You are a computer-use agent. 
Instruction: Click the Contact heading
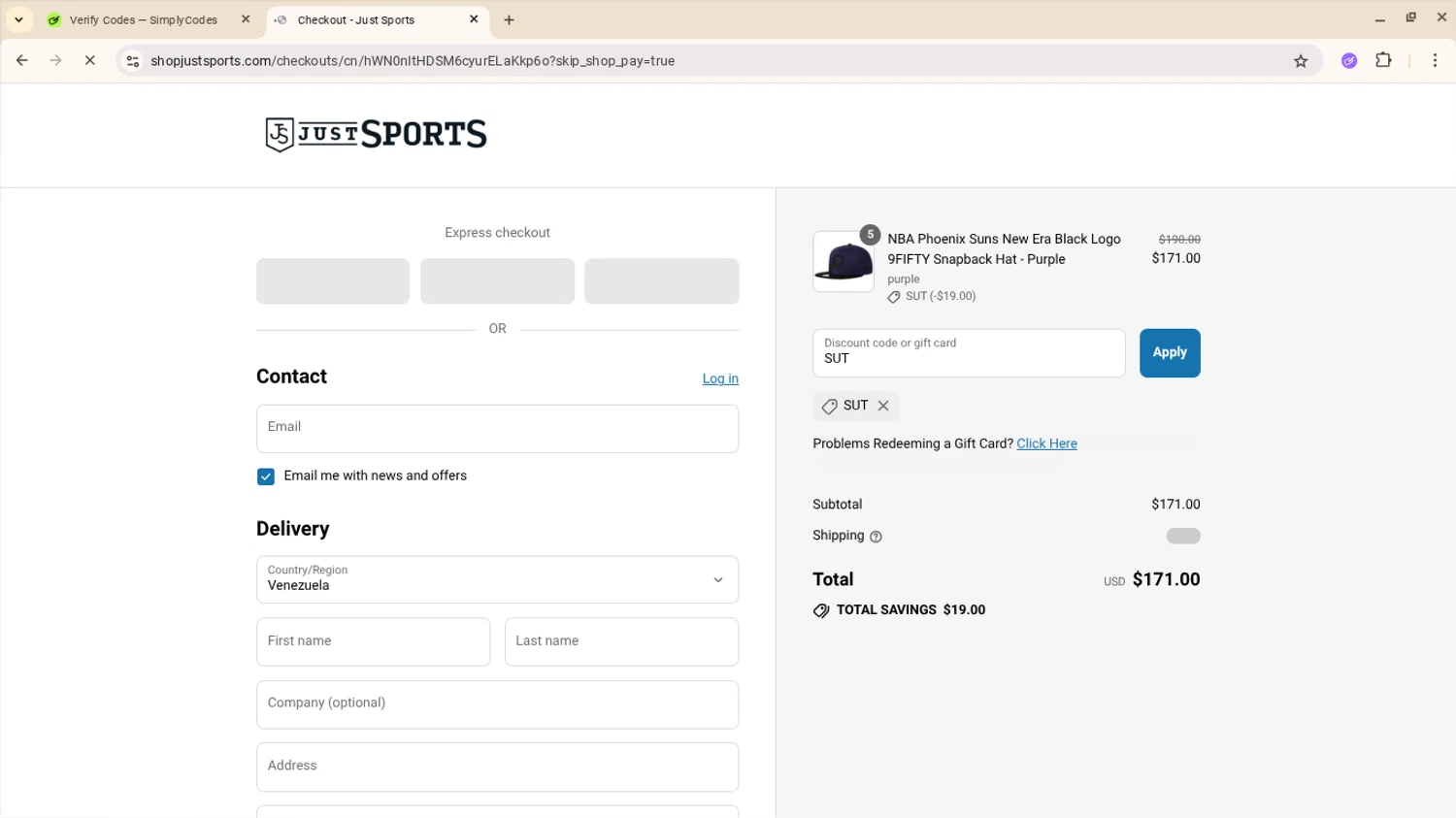(x=291, y=376)
